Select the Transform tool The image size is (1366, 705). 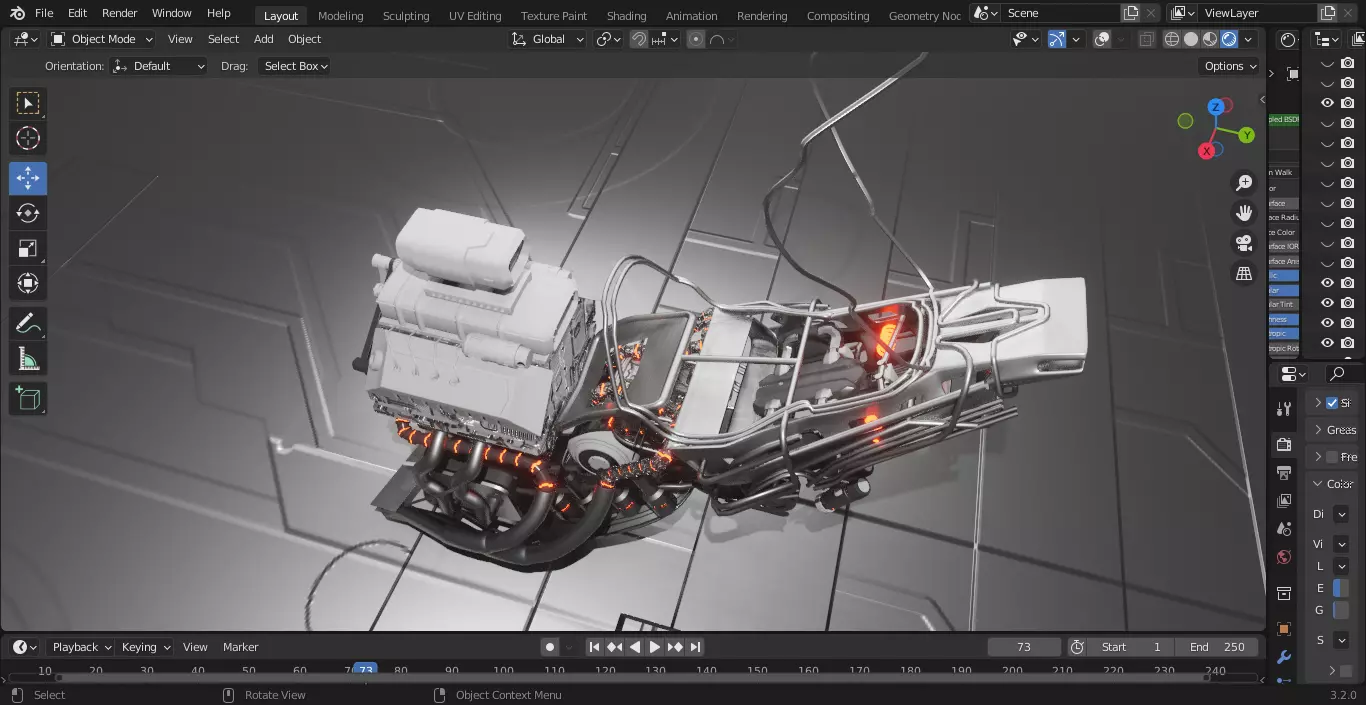coord(28,283)
